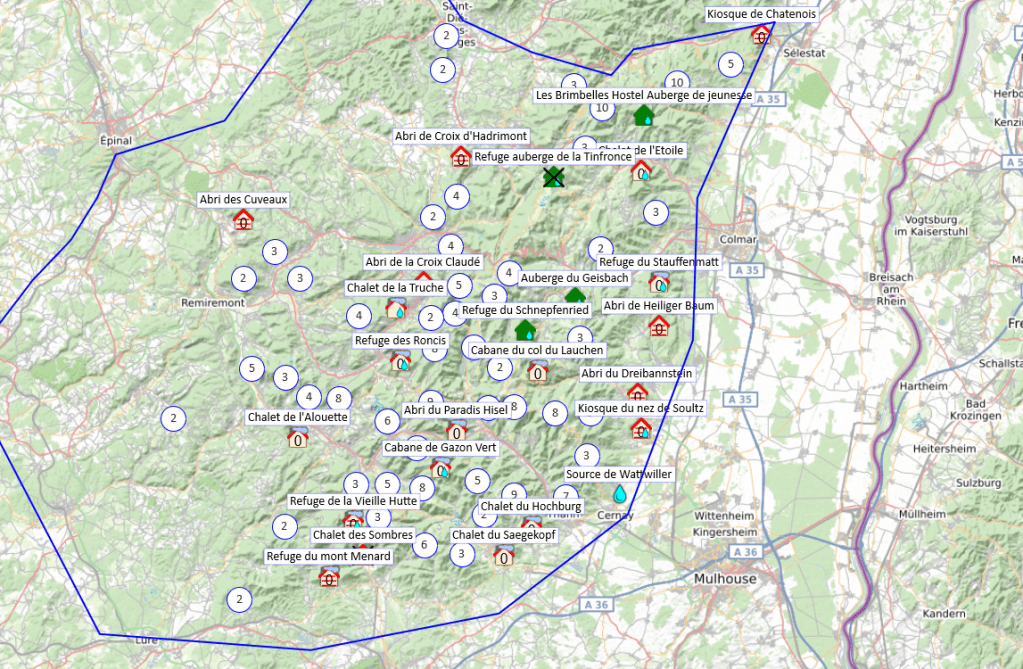Select the Chalet de la Truche label
Screen dimensions: 1023x669
coord(395,288)
